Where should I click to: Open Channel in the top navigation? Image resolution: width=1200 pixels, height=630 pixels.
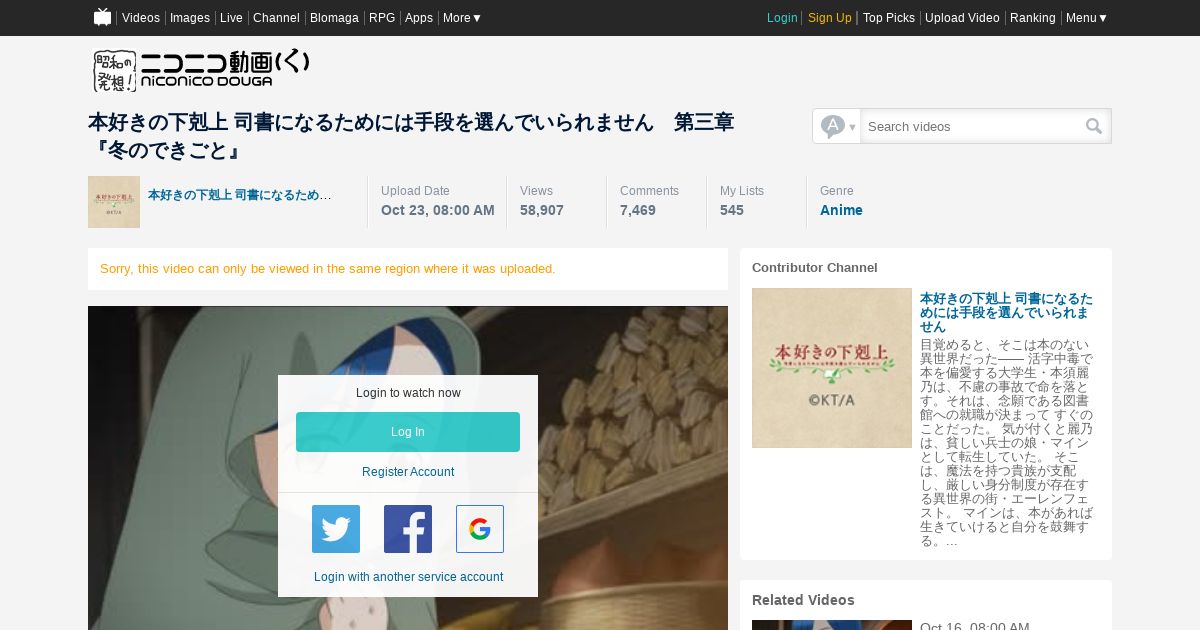click(276, 18)
